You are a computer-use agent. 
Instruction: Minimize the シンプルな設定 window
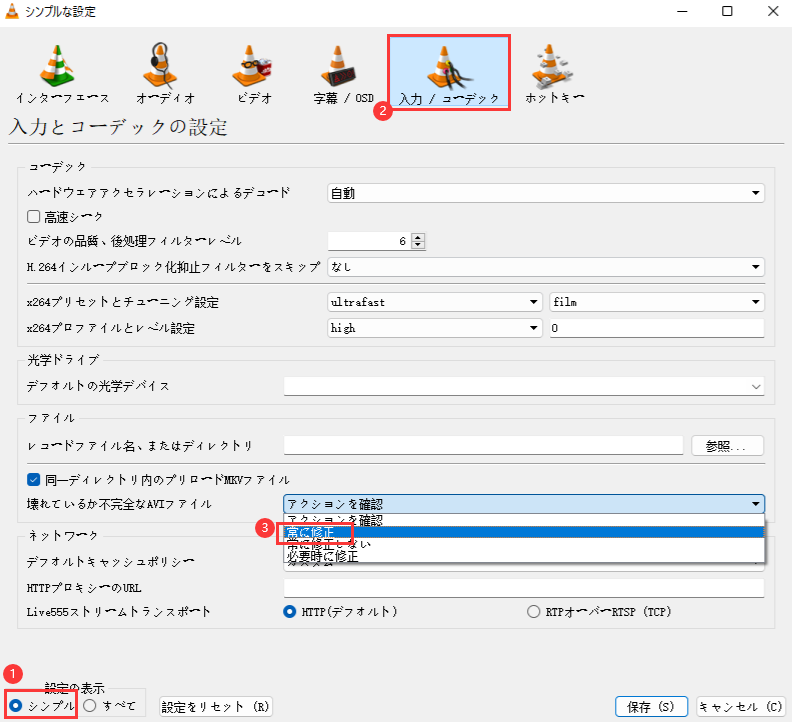click(682, 11)
